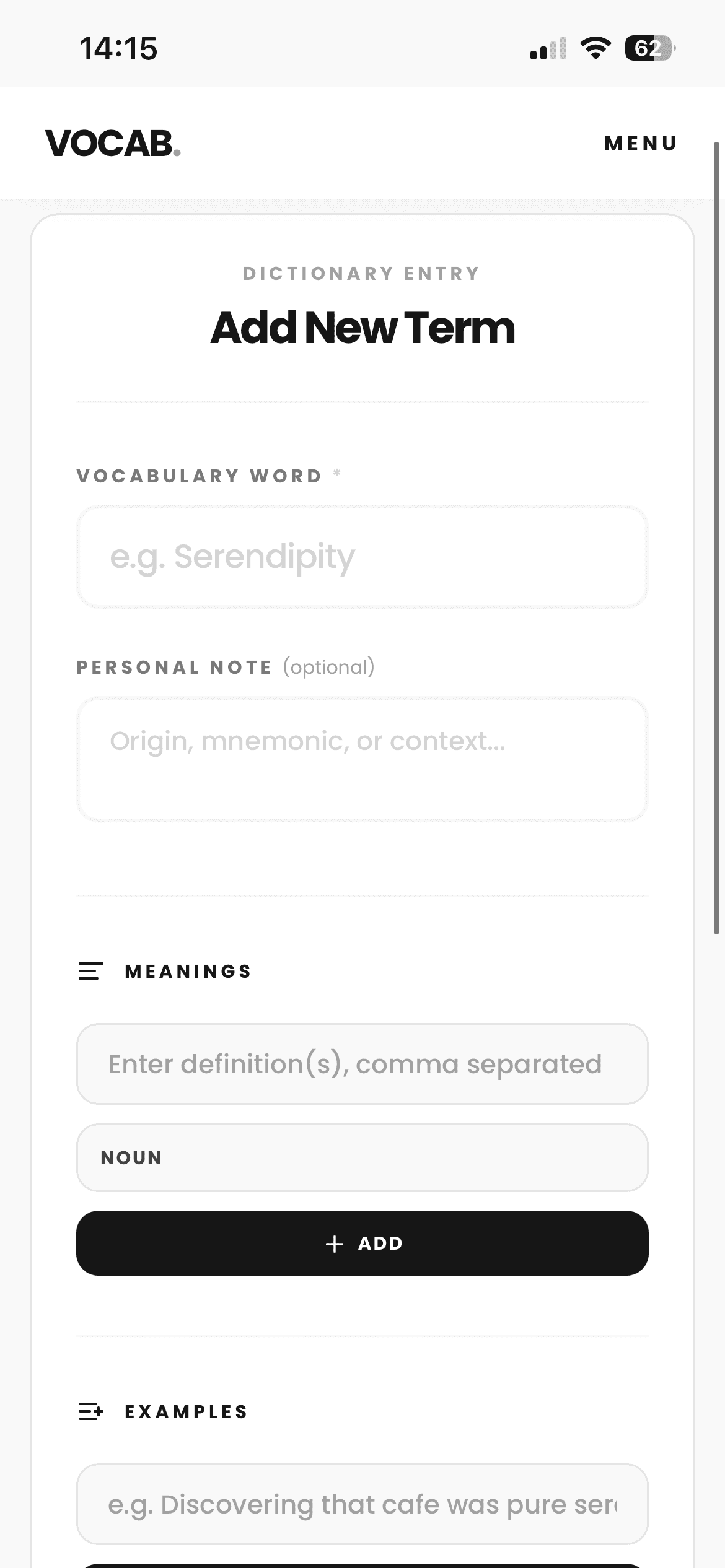Open the NOUN part-of-speech dropdown
The image size is (725, 1568).
pyautogui.click(x=362, y=1157)
